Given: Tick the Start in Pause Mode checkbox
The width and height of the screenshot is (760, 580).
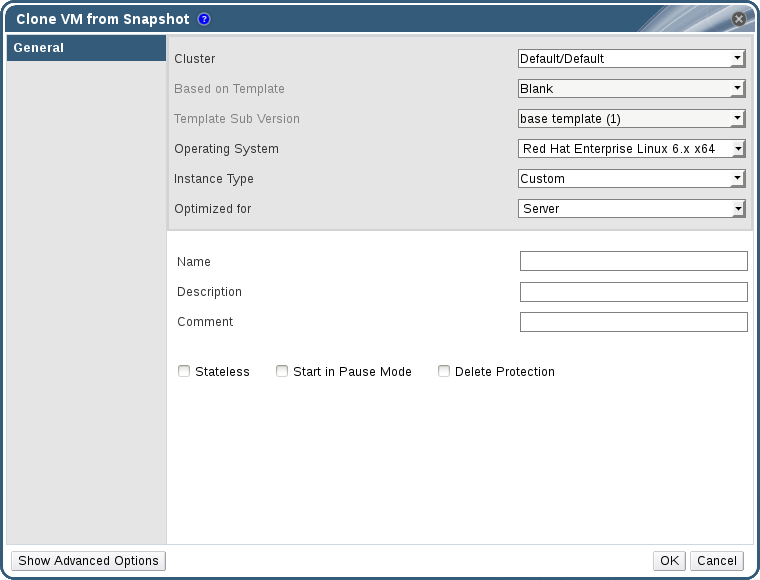Looking at the screenshot, I should point(282,371).
